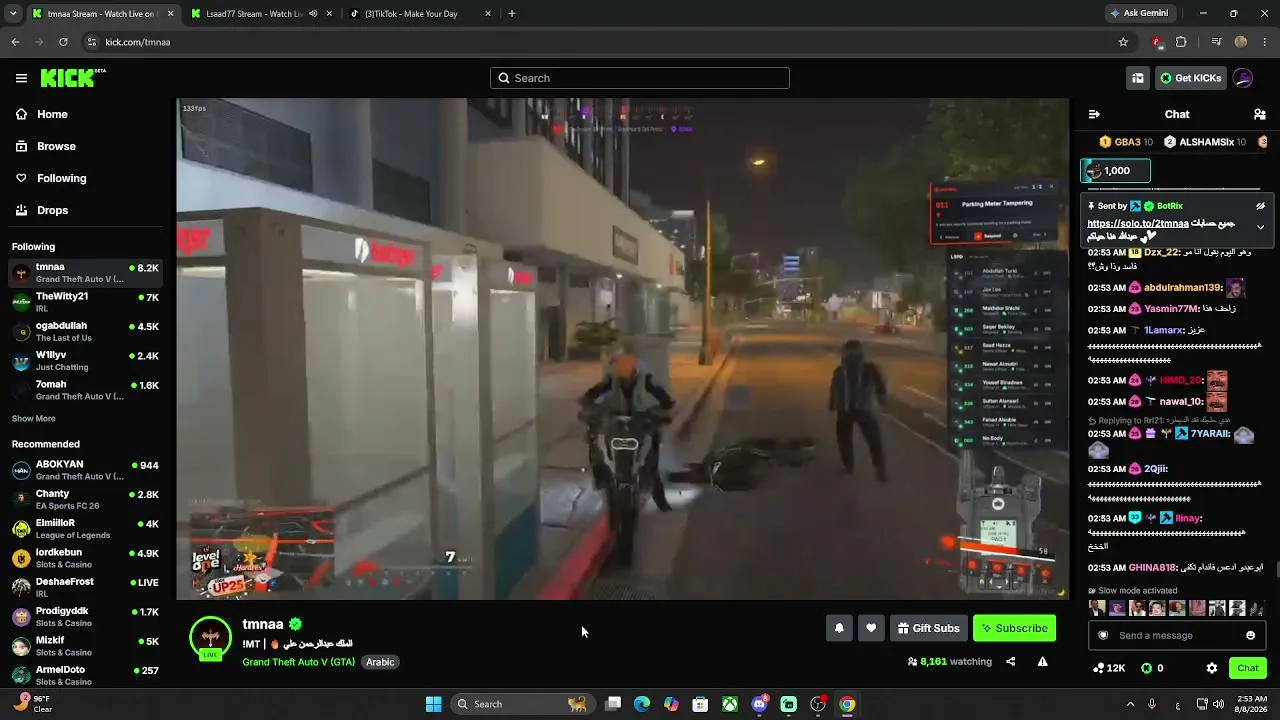This screenshot has width=1280, height=720.
Task: Click the Kick search field
Action: pos(640,78)
